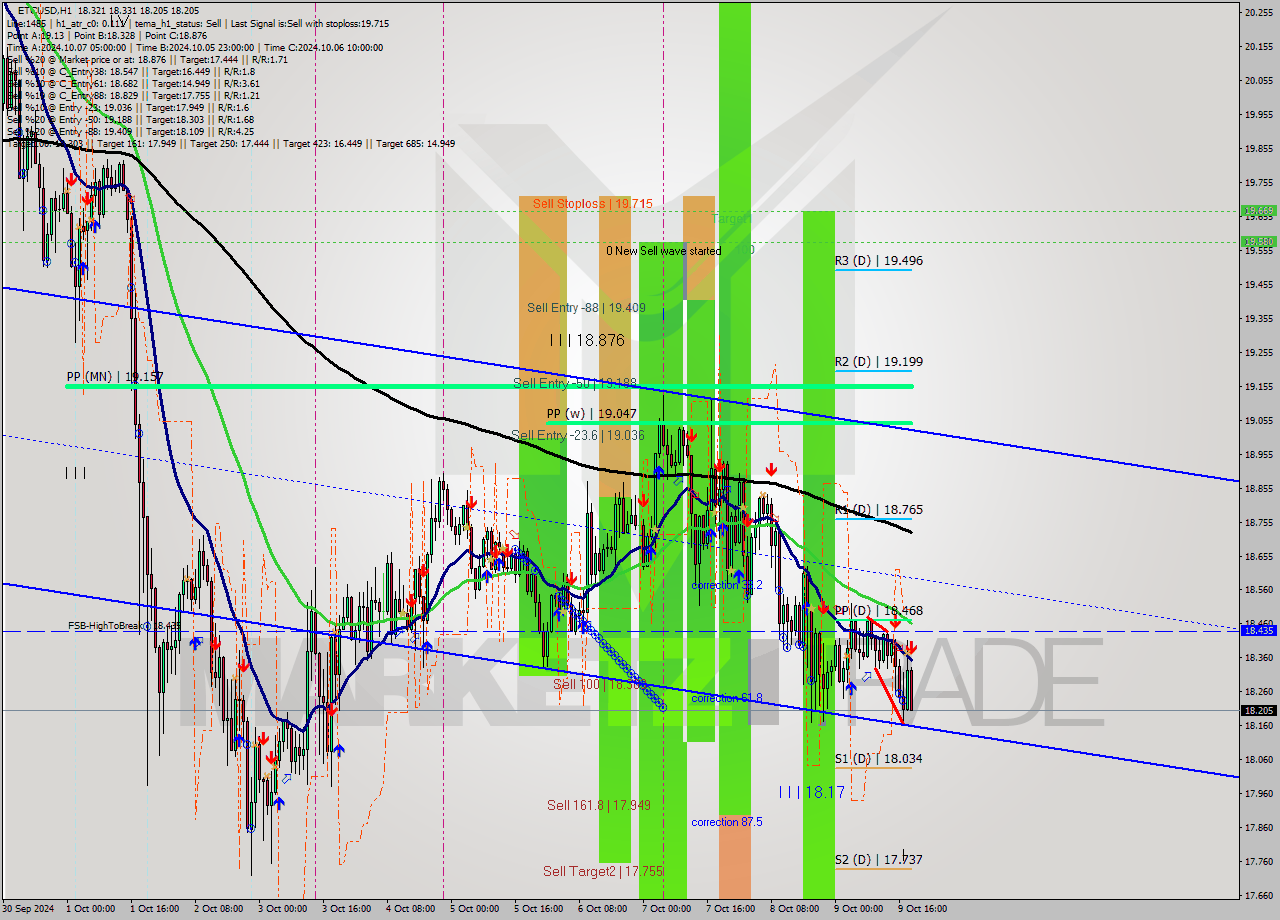Click the 'R3 (D) | 19.496' pivot label
The width and height of the screenshot is (1280, 920).
pyautogui.click(x=879, y=261)
